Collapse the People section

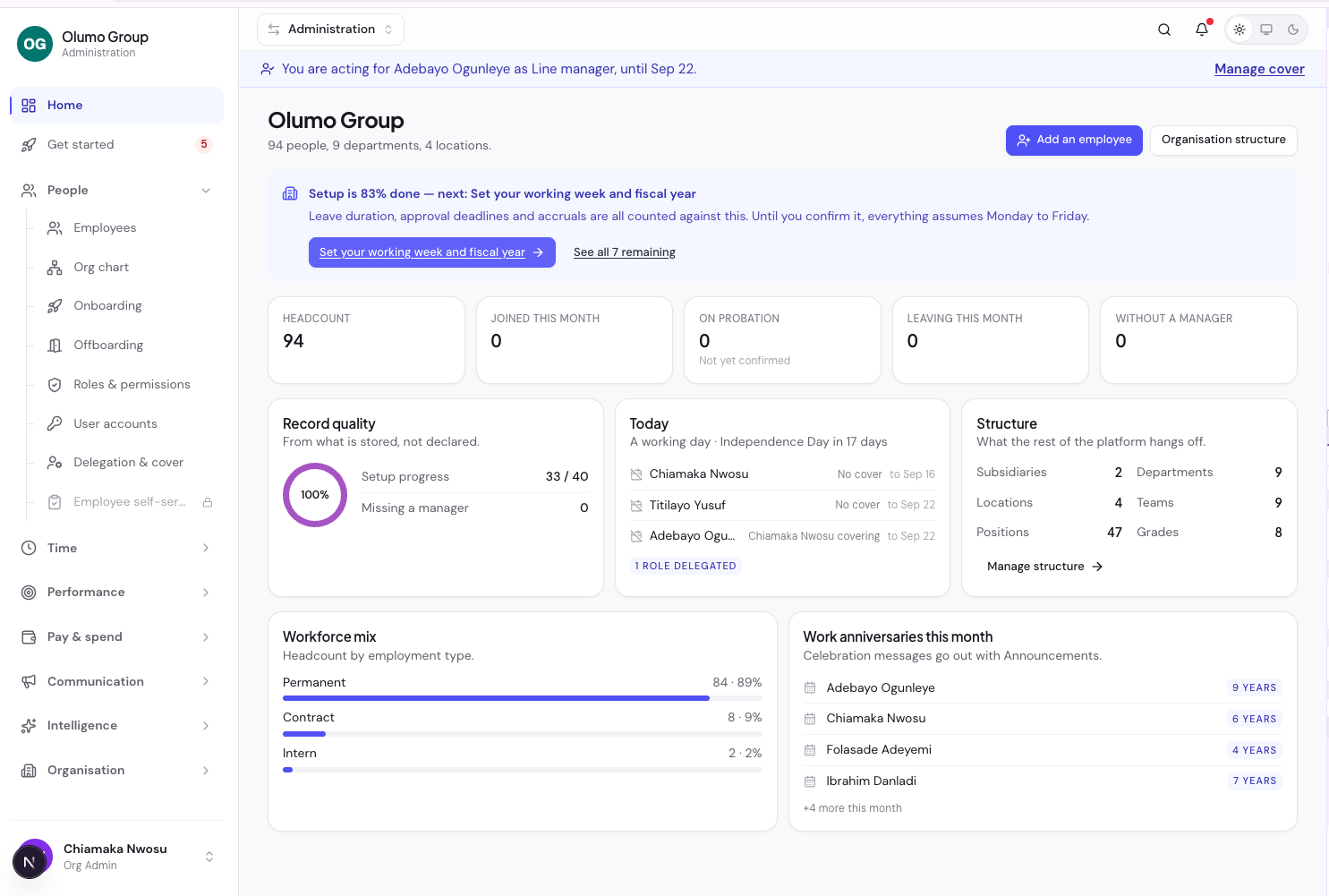pos(116,191)
